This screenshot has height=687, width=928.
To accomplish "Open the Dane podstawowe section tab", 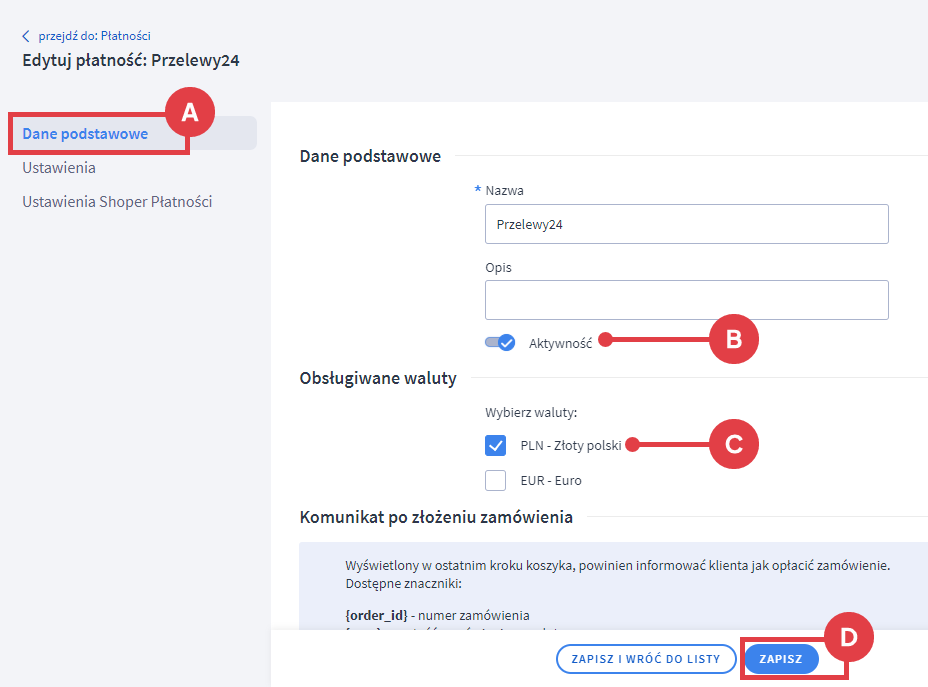I will 85,134.
